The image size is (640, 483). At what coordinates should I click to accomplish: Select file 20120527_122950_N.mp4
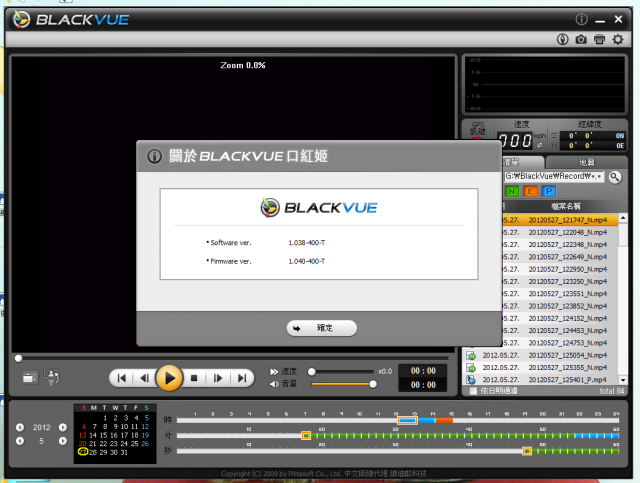[x=560, y=269]
